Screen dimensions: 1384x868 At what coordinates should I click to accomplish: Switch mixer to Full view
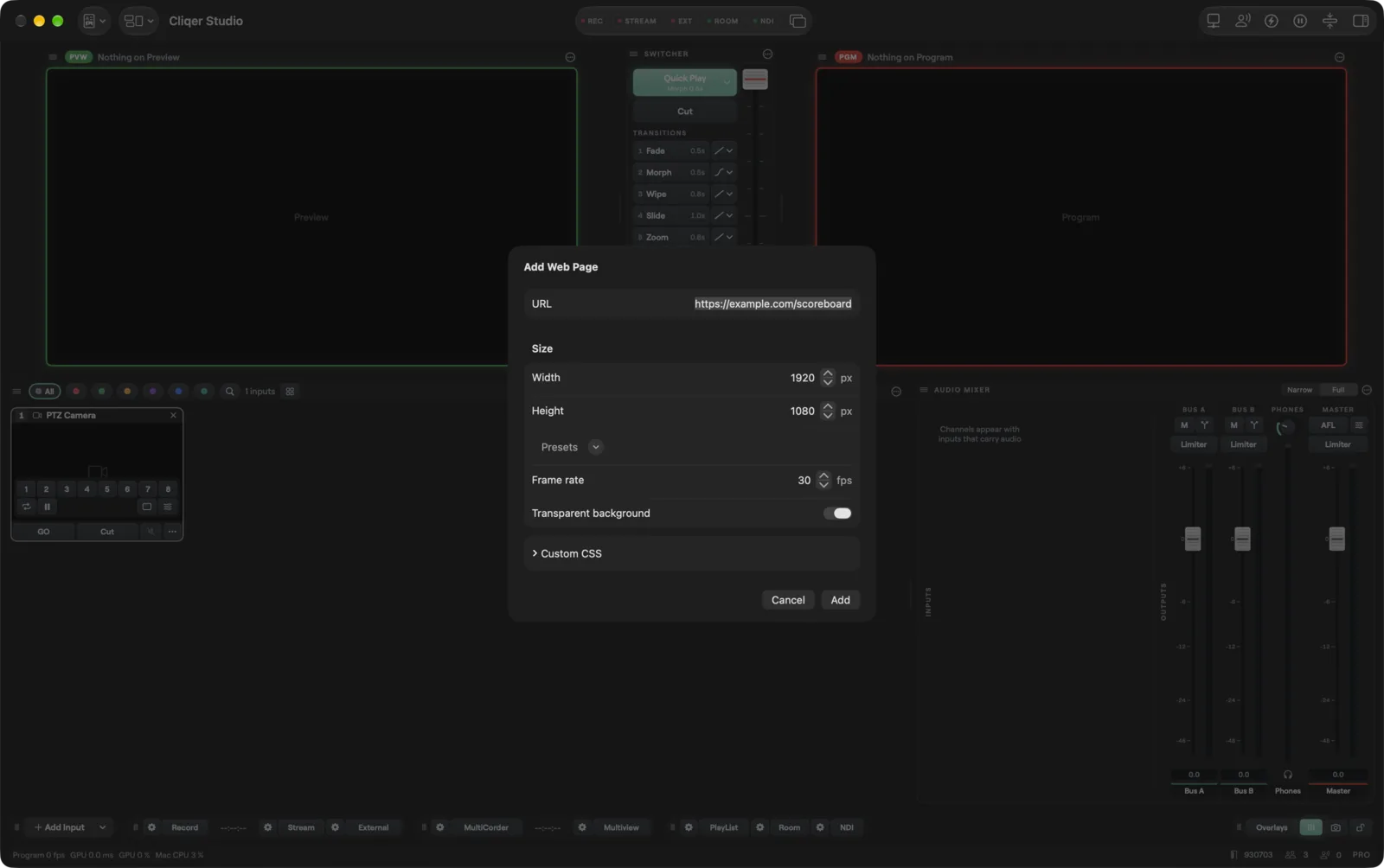[1338, 390]
